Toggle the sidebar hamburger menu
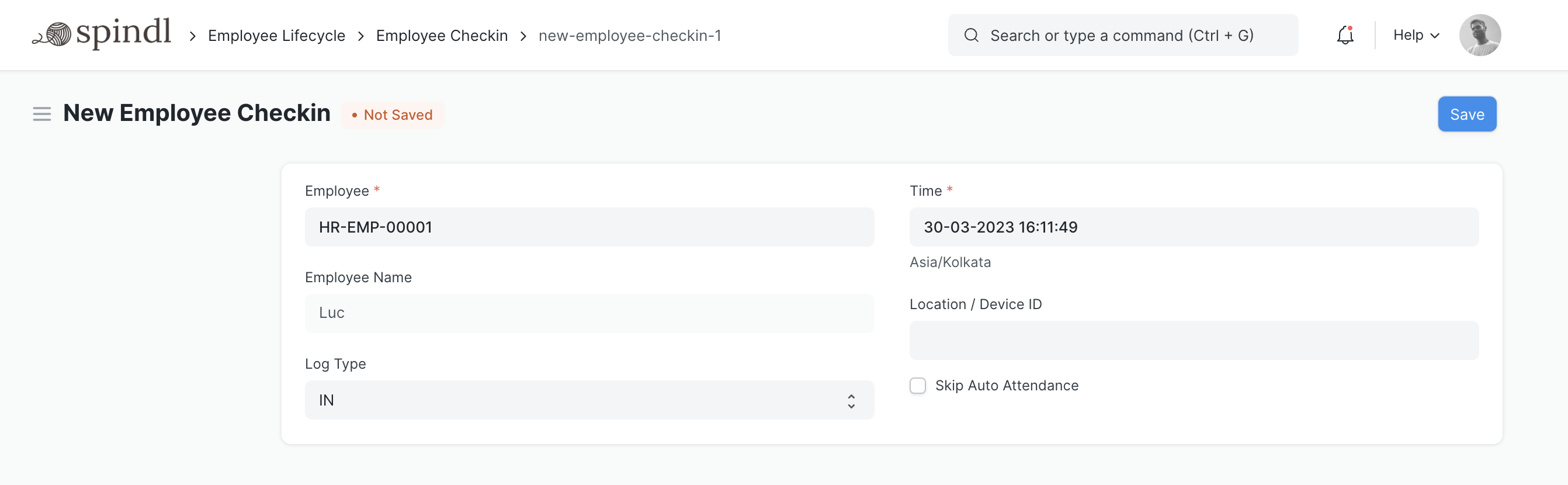 pos(41,114)
